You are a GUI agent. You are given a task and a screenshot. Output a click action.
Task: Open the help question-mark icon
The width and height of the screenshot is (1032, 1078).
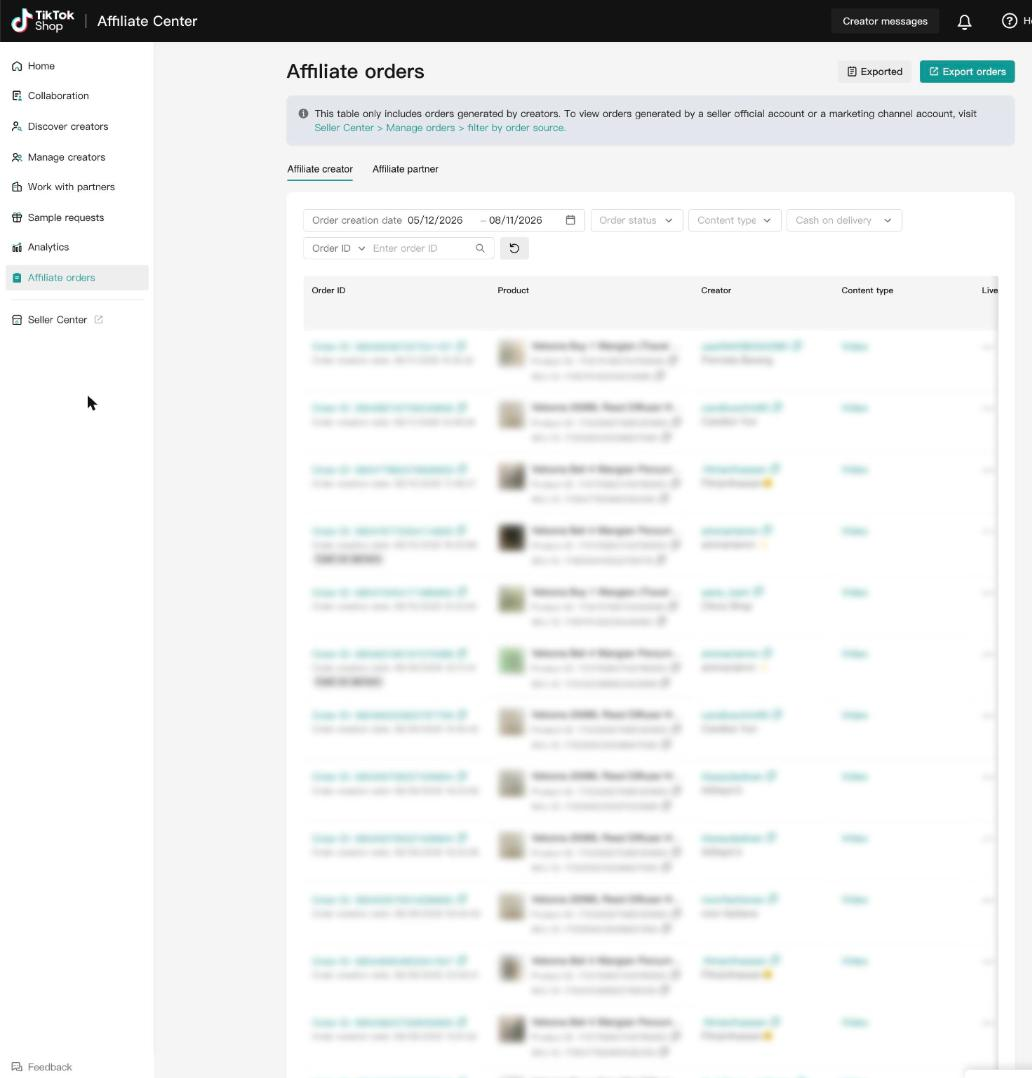(1009, 21)
